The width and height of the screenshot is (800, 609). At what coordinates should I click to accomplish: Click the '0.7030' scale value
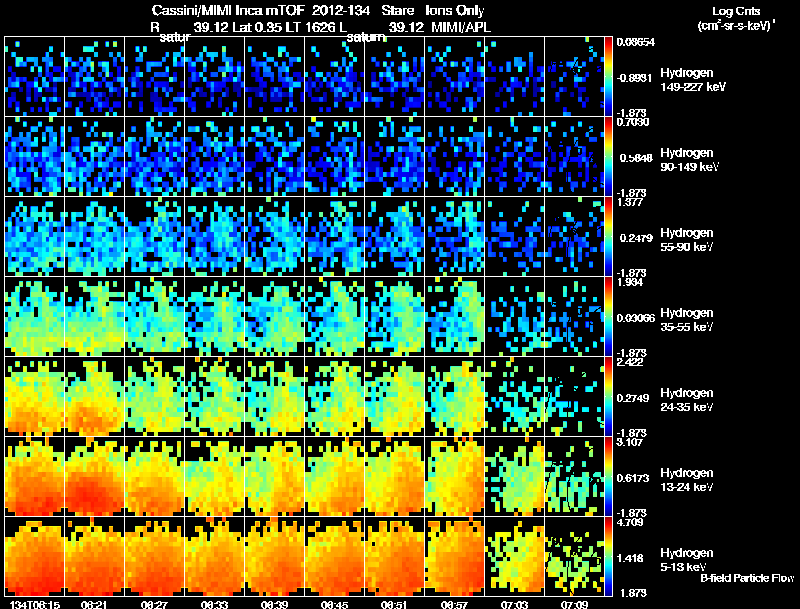632,122
